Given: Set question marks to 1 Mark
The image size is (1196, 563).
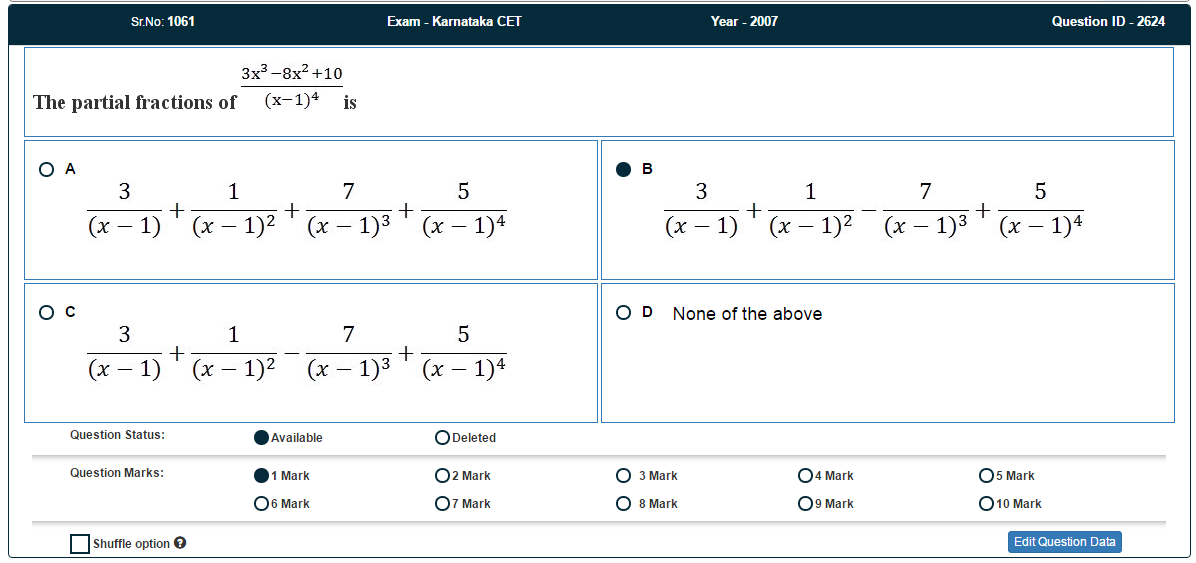Looking at the screenshot, I should [261, 476].
